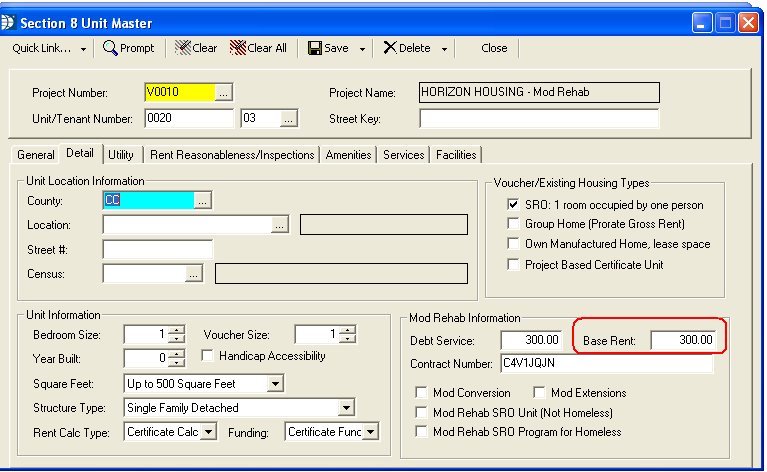Image resolution: width=767 pixels, height=472 pixels.
Task: Open the Services tab
Action: (x=404, y=155)
